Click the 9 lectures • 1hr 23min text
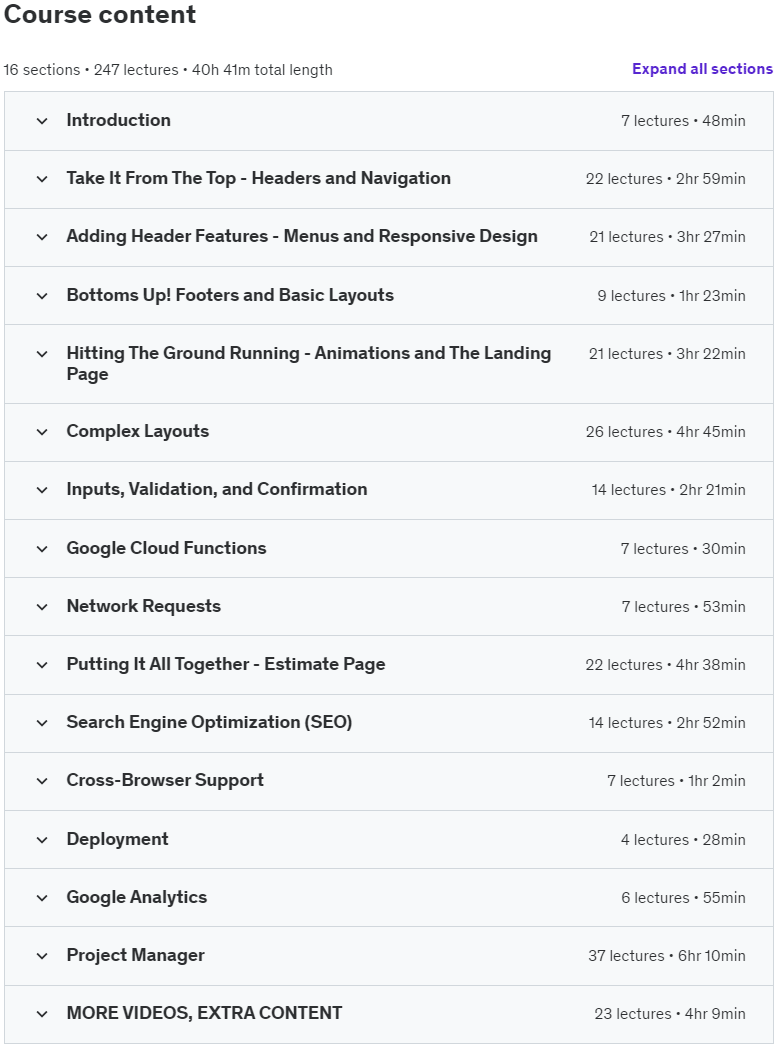777x1047 pixels. click(672, 296)
